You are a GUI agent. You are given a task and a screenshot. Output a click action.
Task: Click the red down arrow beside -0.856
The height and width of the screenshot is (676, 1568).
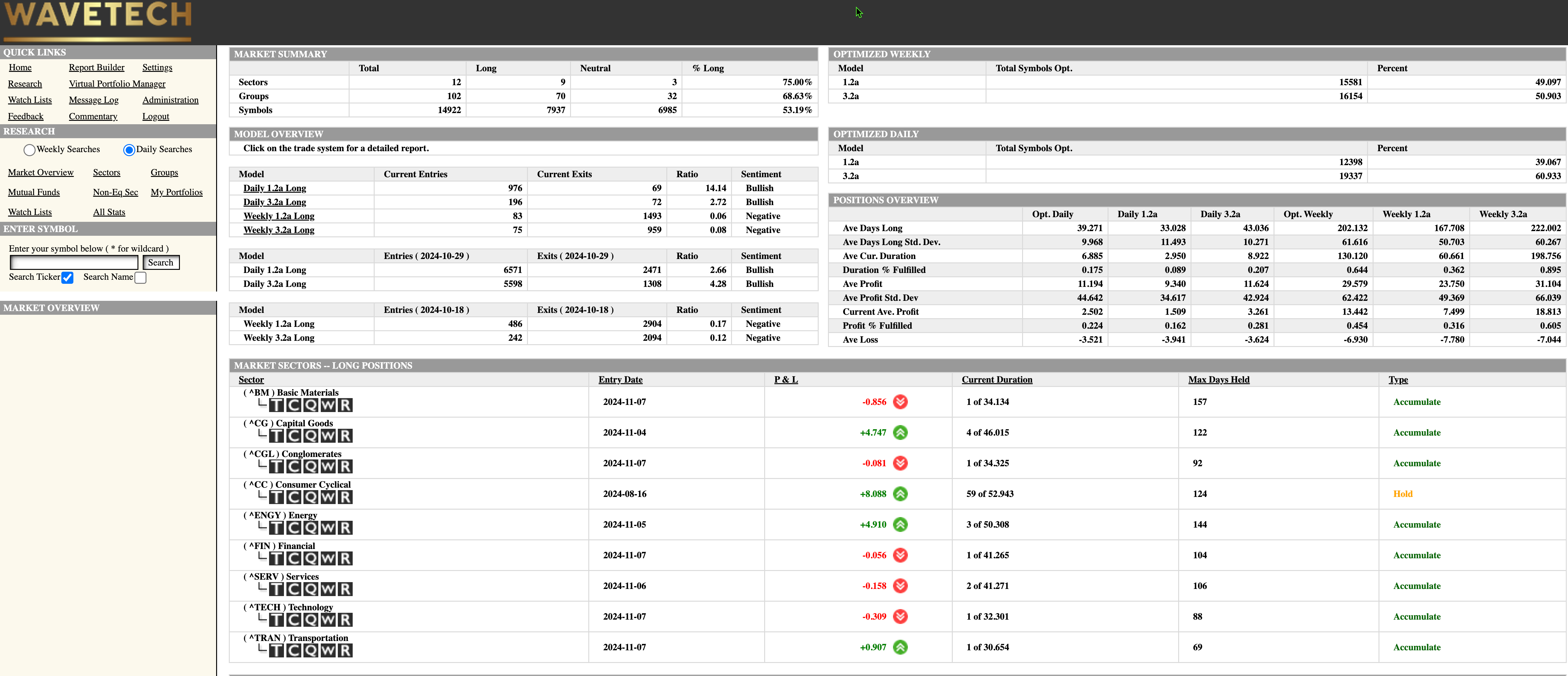900,402
